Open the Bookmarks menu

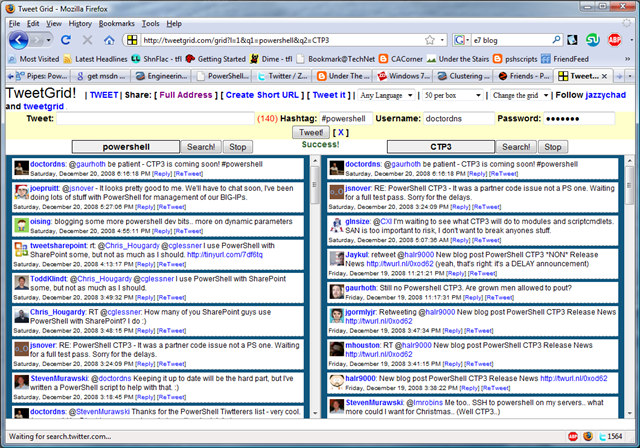click(x=117, y=24)
